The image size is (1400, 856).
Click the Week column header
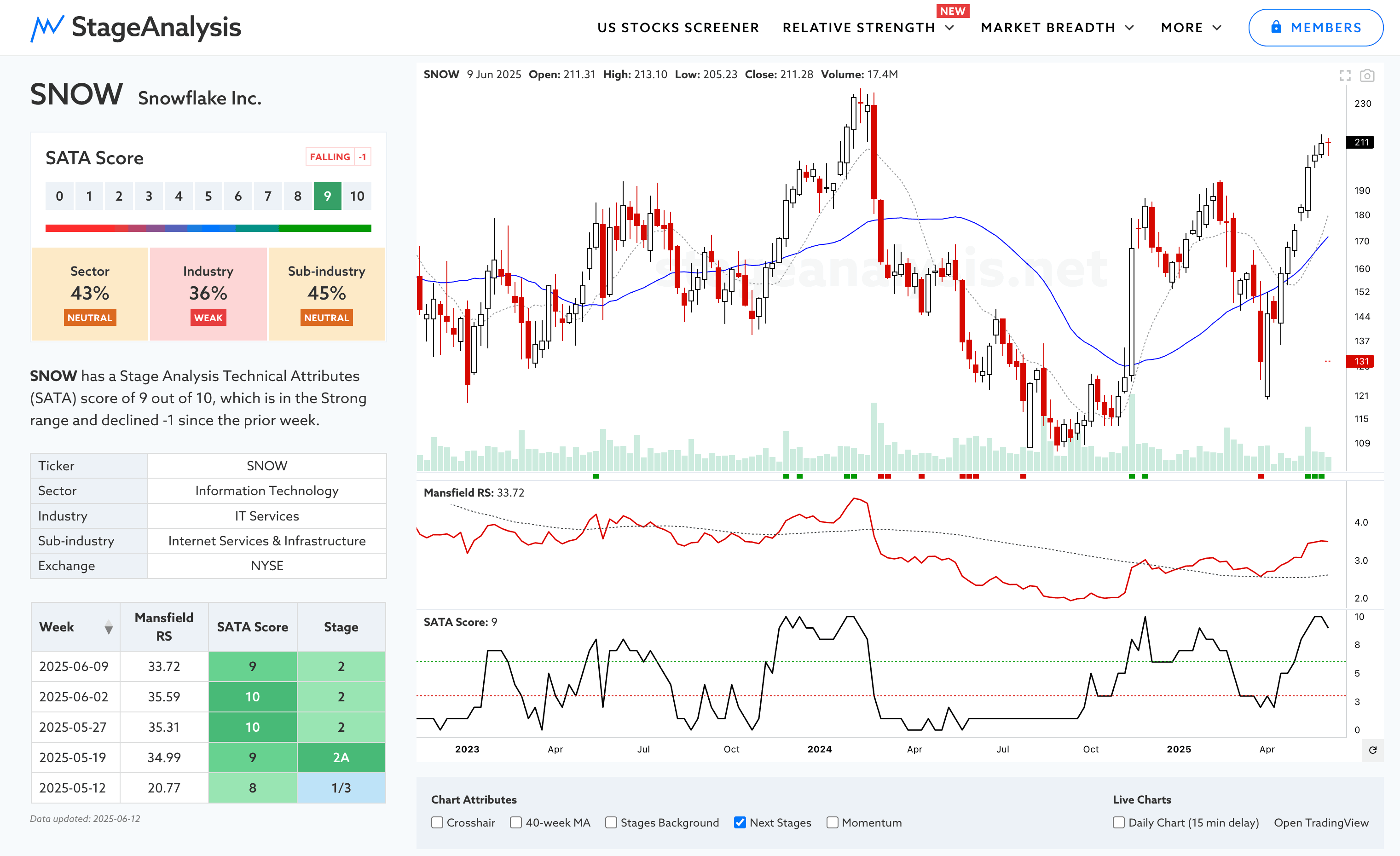coord(75,627)
